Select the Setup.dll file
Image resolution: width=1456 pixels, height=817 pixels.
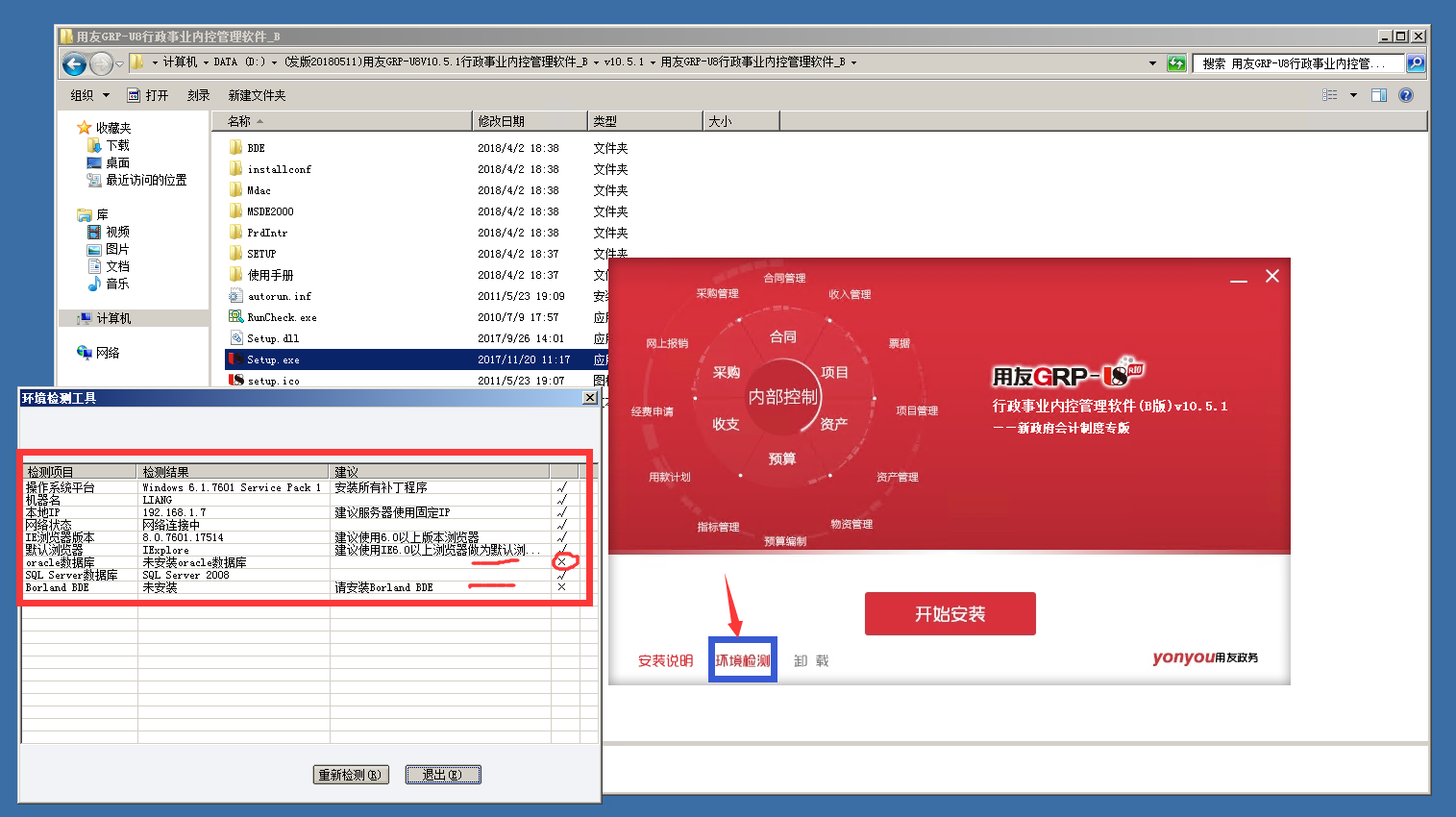tap(265, 338)
